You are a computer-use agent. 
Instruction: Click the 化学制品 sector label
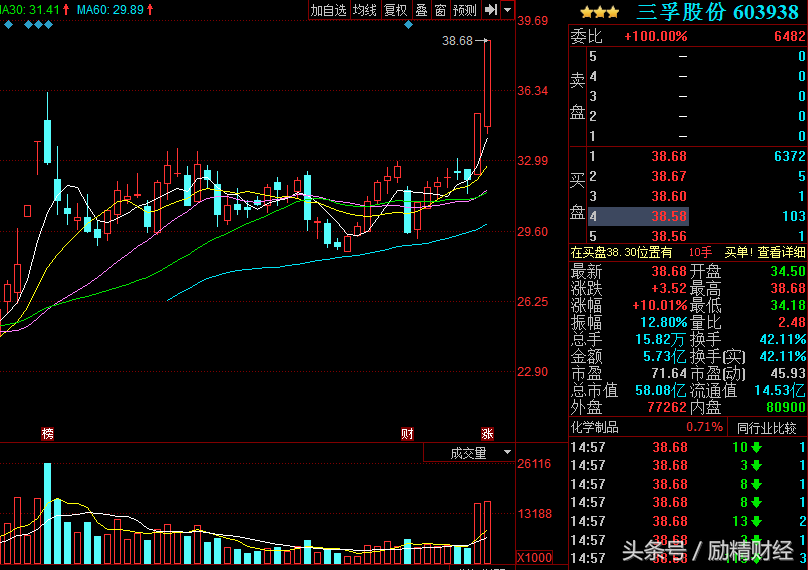595,427
